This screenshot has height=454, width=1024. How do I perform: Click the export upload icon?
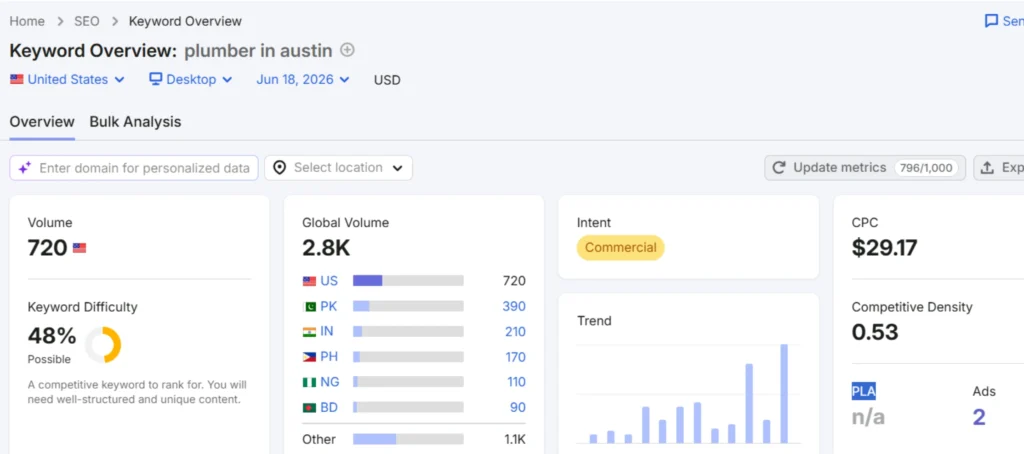[x=987, y=168]
